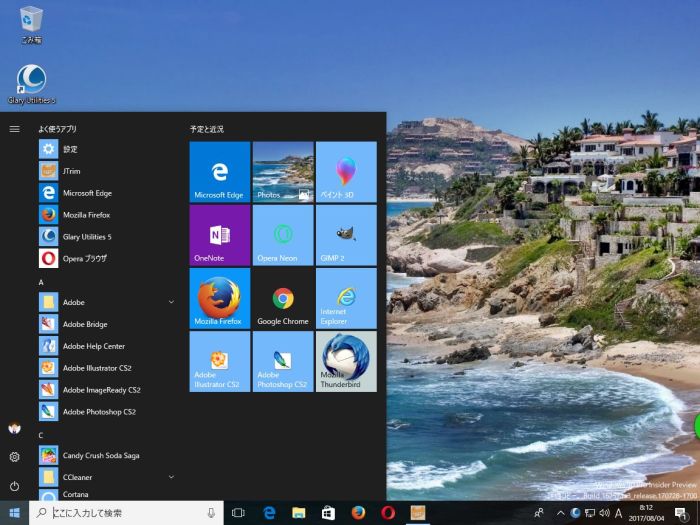Image resolution: width=700 pixels, height=525 pixels.
Task: Launch the Mozilla Thunderbird tile
Action: (346, 361)
